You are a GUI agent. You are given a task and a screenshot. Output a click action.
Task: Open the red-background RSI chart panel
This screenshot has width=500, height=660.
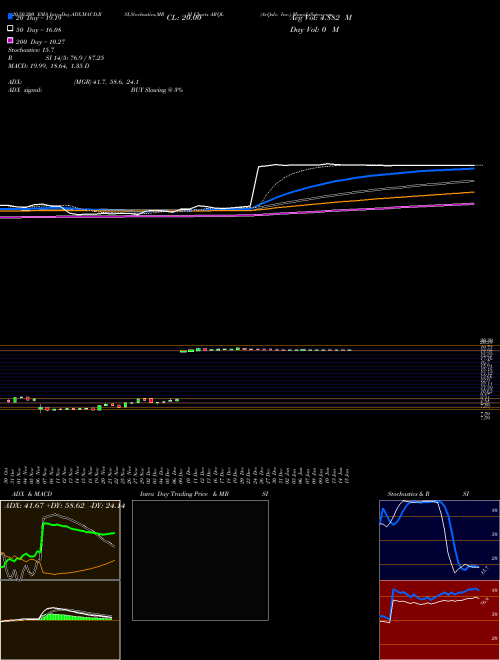click(x=439, y=620)
